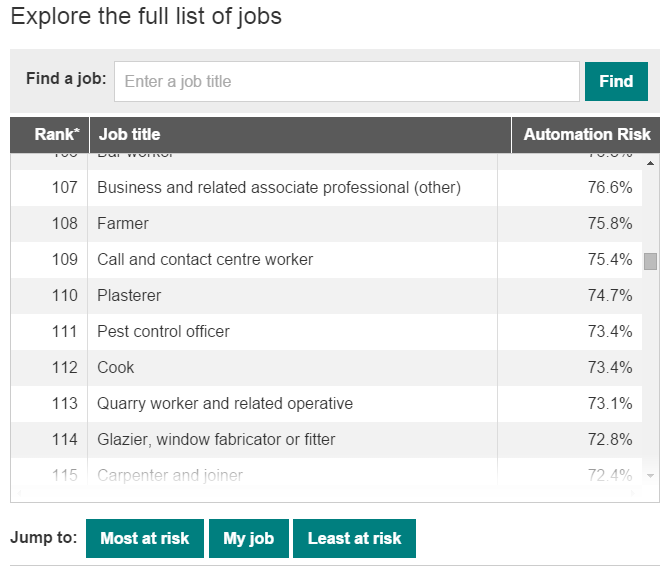Click the 75.8% automation risk value

coord(610,223)
